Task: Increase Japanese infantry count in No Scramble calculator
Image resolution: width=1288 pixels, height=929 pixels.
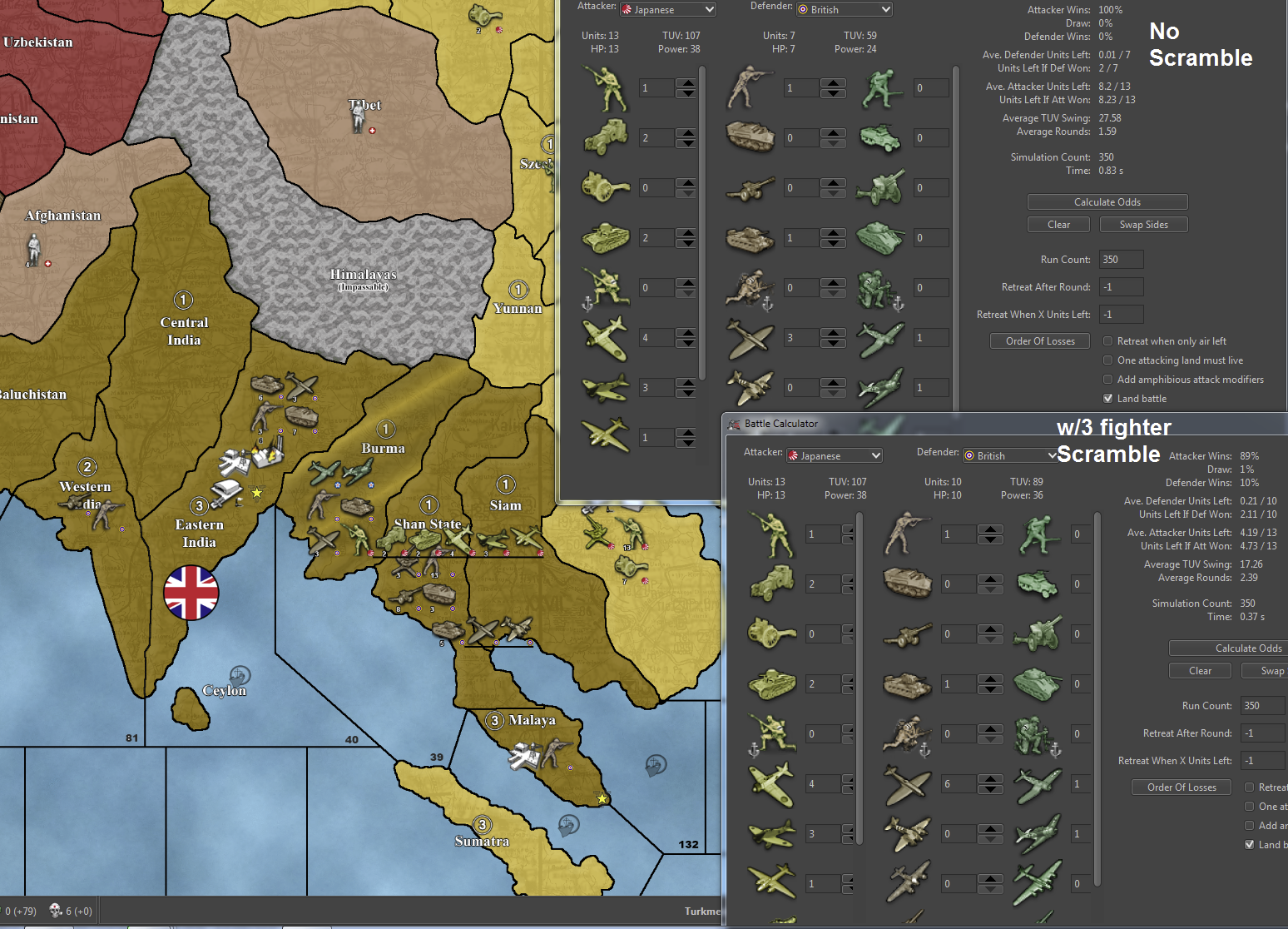Action: tap(686, 83)
